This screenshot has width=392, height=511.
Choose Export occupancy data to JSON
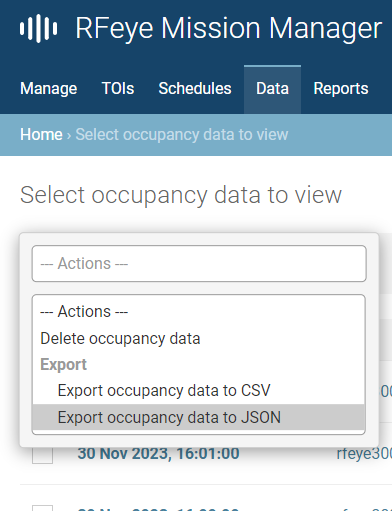click(x=199, y=417)
